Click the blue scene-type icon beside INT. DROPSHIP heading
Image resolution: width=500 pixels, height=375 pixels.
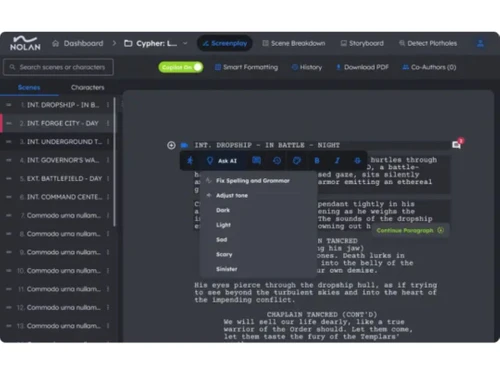(184, 145)
